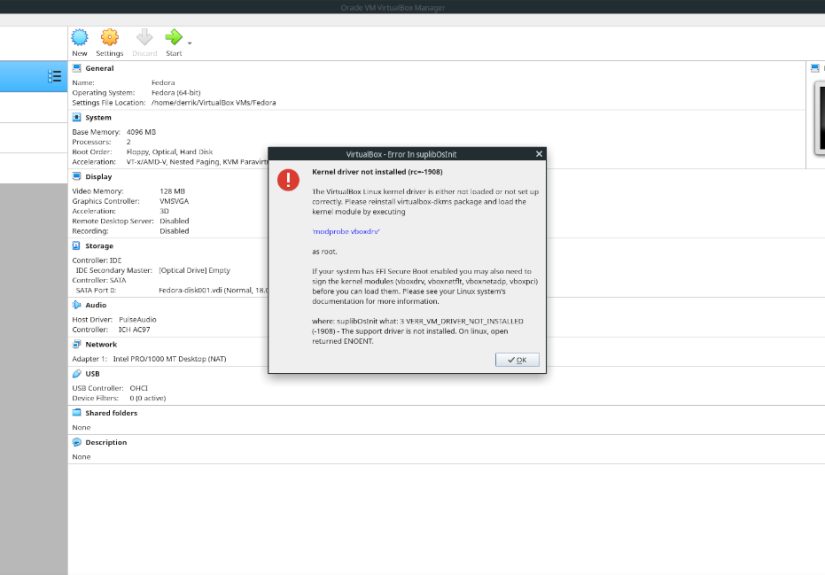
Task: Open the machine list menu icon
Action: (54, 76)
